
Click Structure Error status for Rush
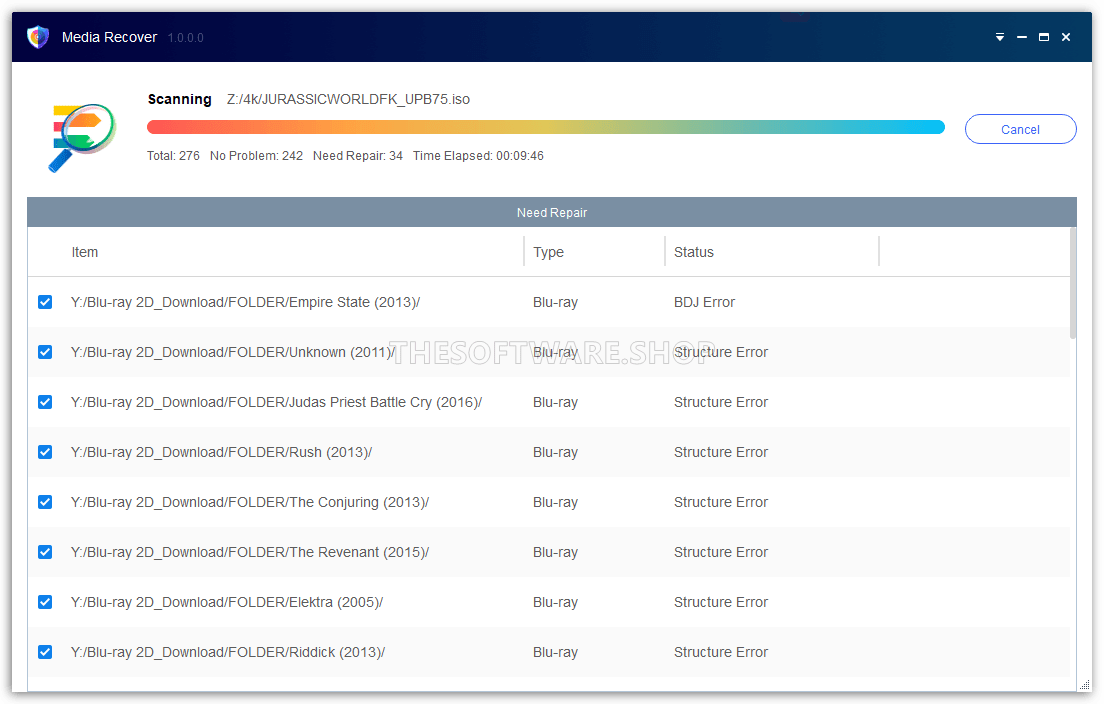[x=720, y=452]
